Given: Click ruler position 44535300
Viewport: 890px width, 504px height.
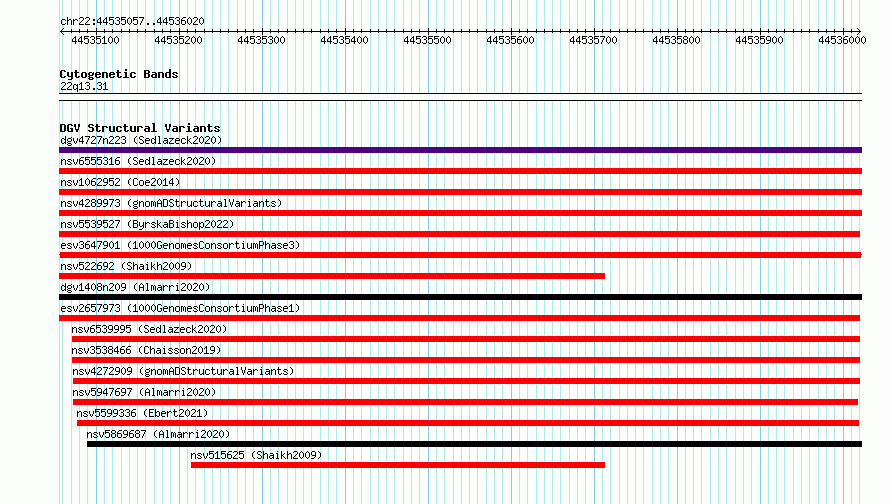Looking at the screenshot, I should coord(261,40).
